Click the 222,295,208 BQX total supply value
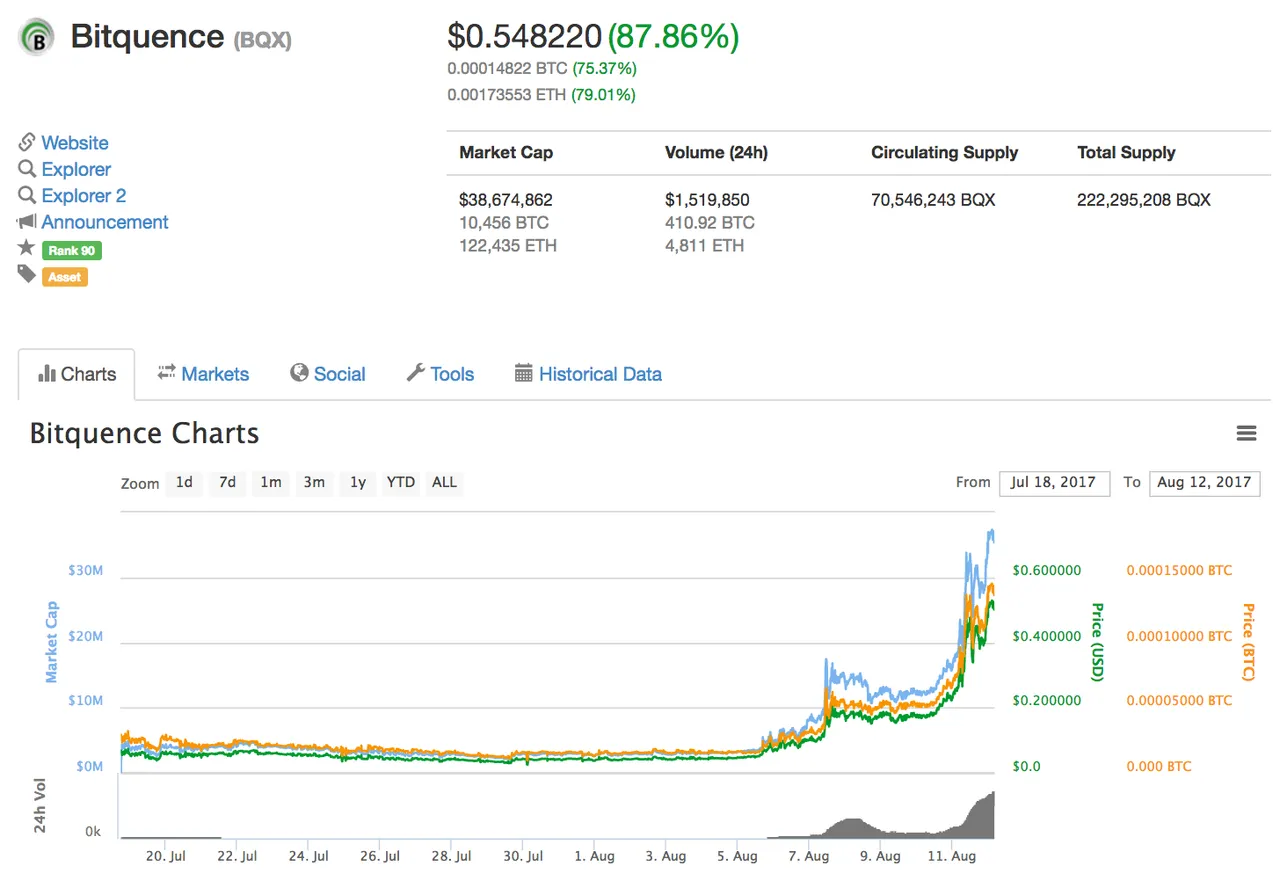 1144,200
